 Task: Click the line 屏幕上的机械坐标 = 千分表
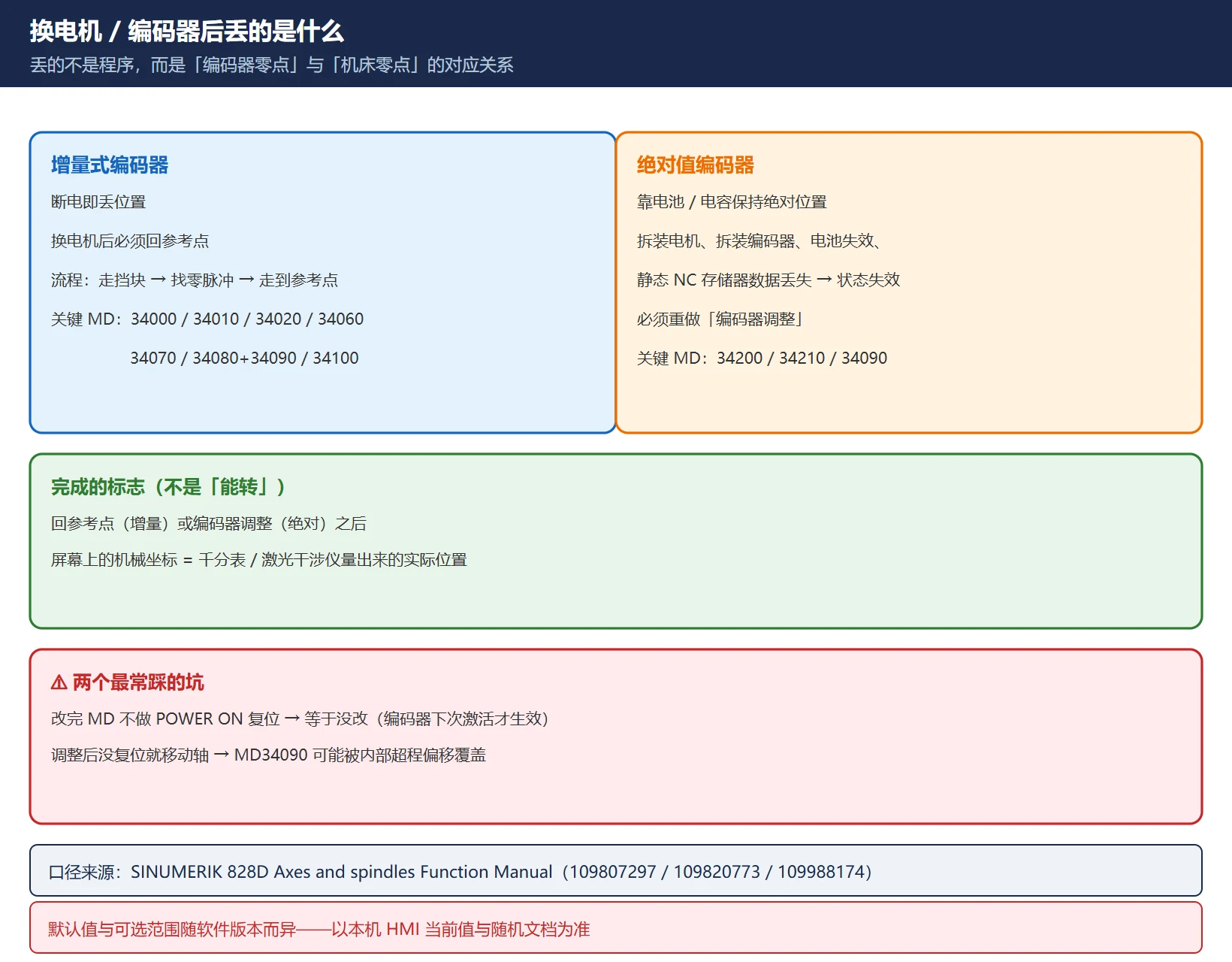[259, 560]
